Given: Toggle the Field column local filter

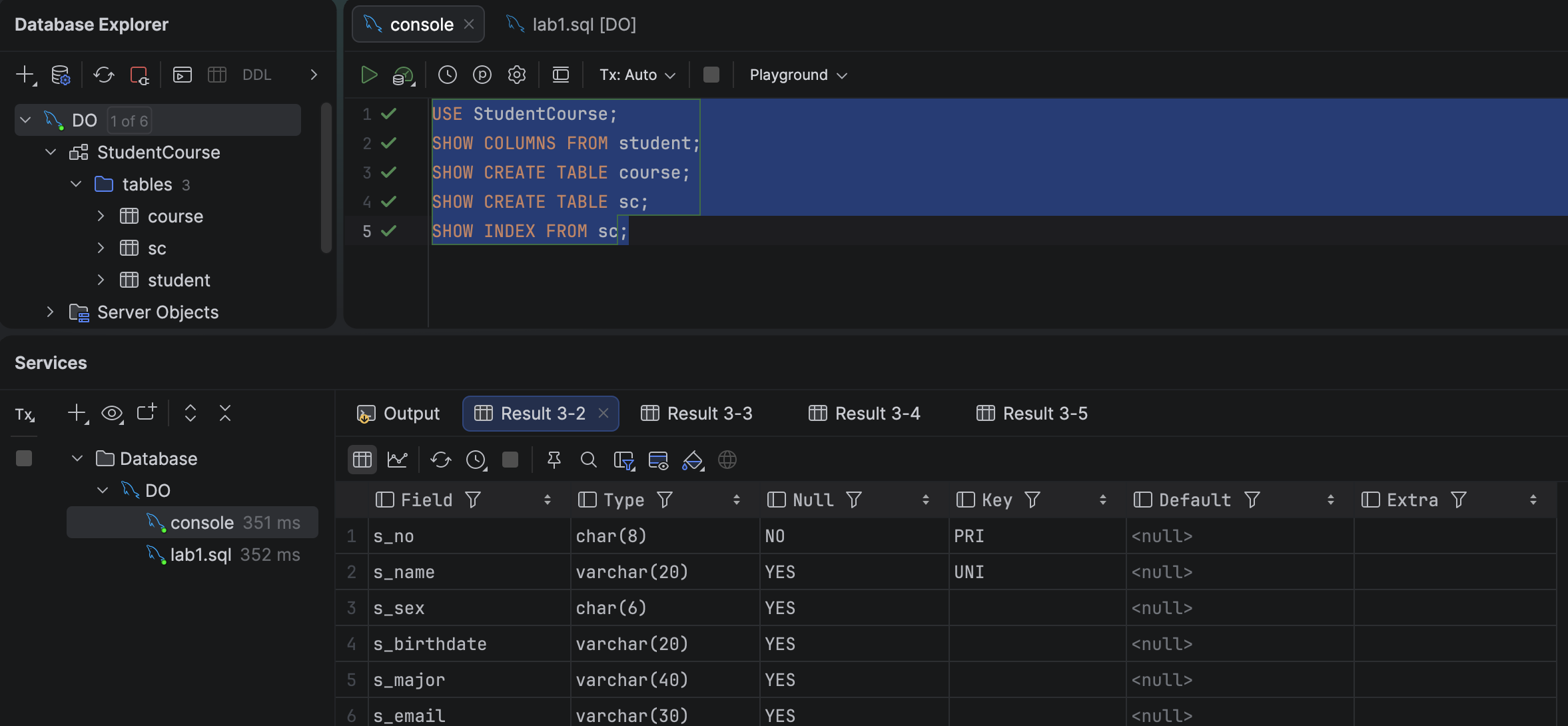Looking at the screenshot, I should click(473, 500).
